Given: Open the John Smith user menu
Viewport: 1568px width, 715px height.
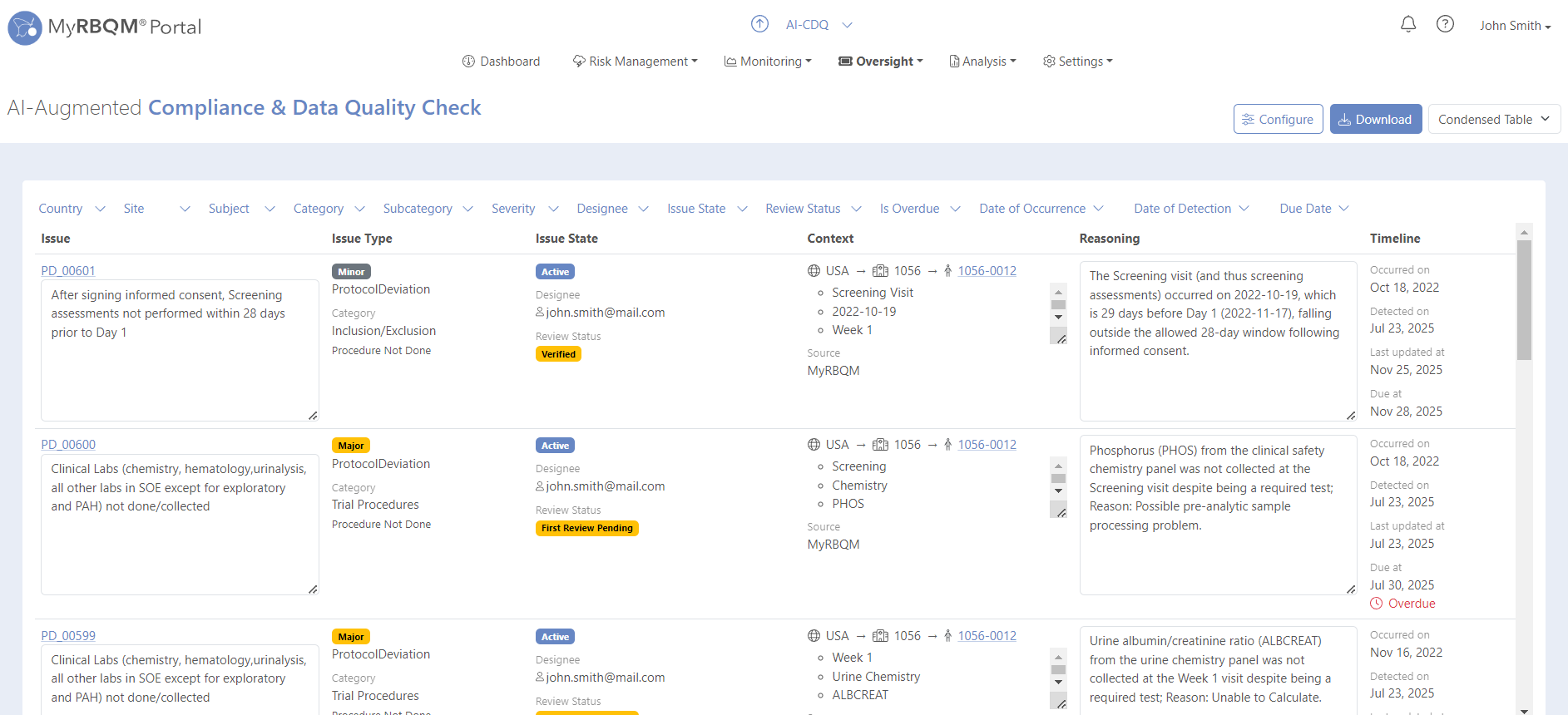Looking at the screenshot, I should coord(1515,26).
